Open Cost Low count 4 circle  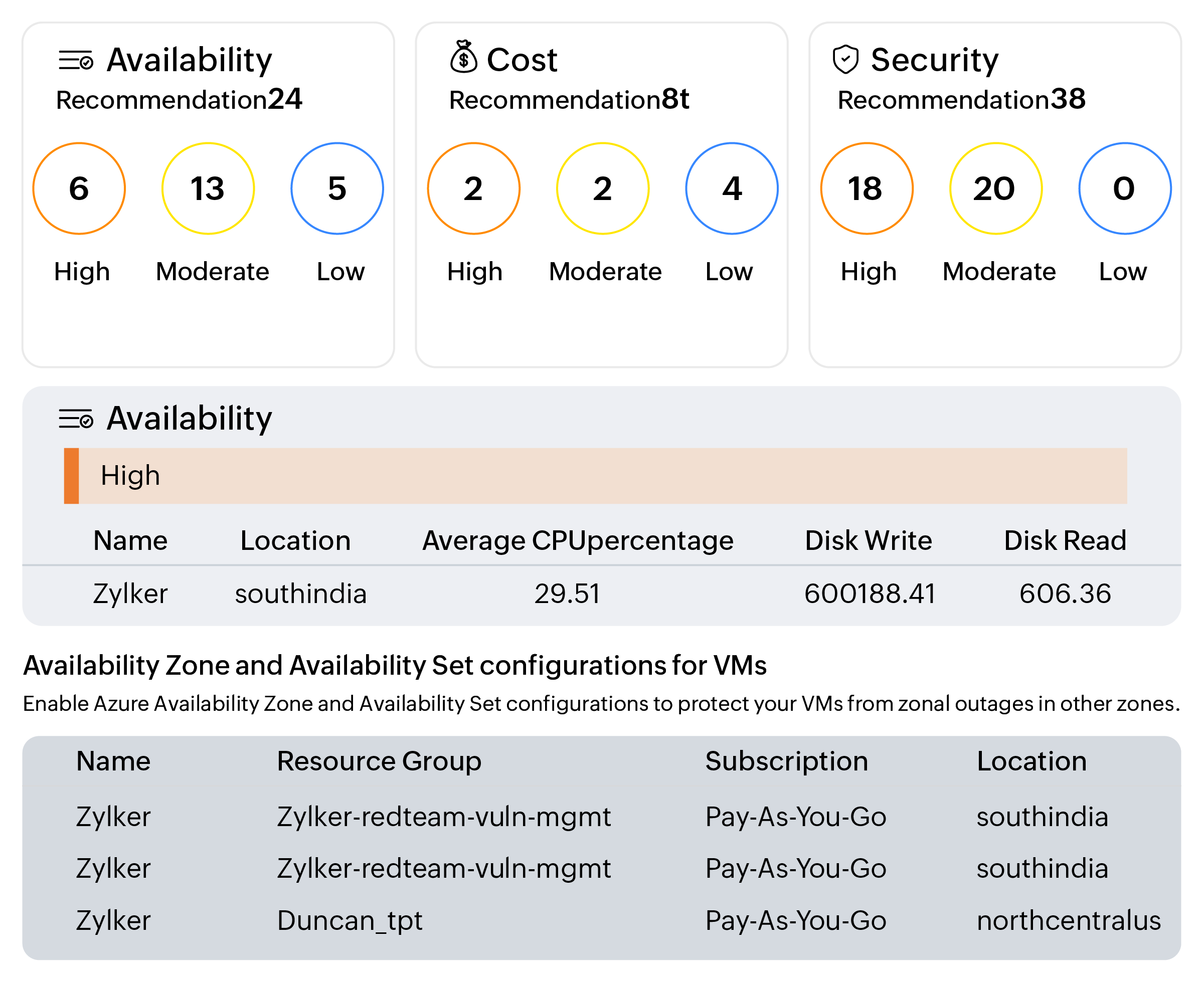click(x=732, y=188)
